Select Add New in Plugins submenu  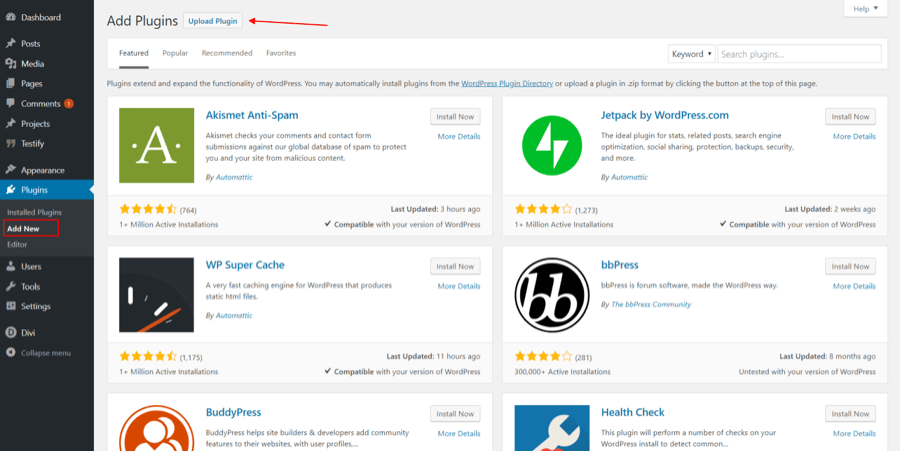(23, 228)
